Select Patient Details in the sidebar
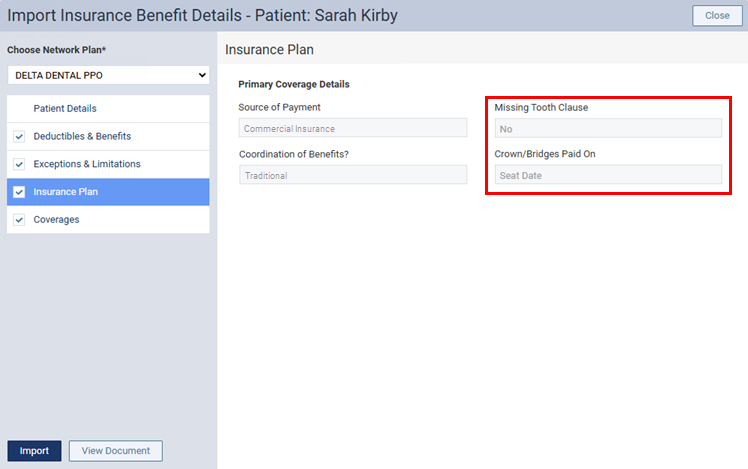The image size is (748, 469). (65, 108)
